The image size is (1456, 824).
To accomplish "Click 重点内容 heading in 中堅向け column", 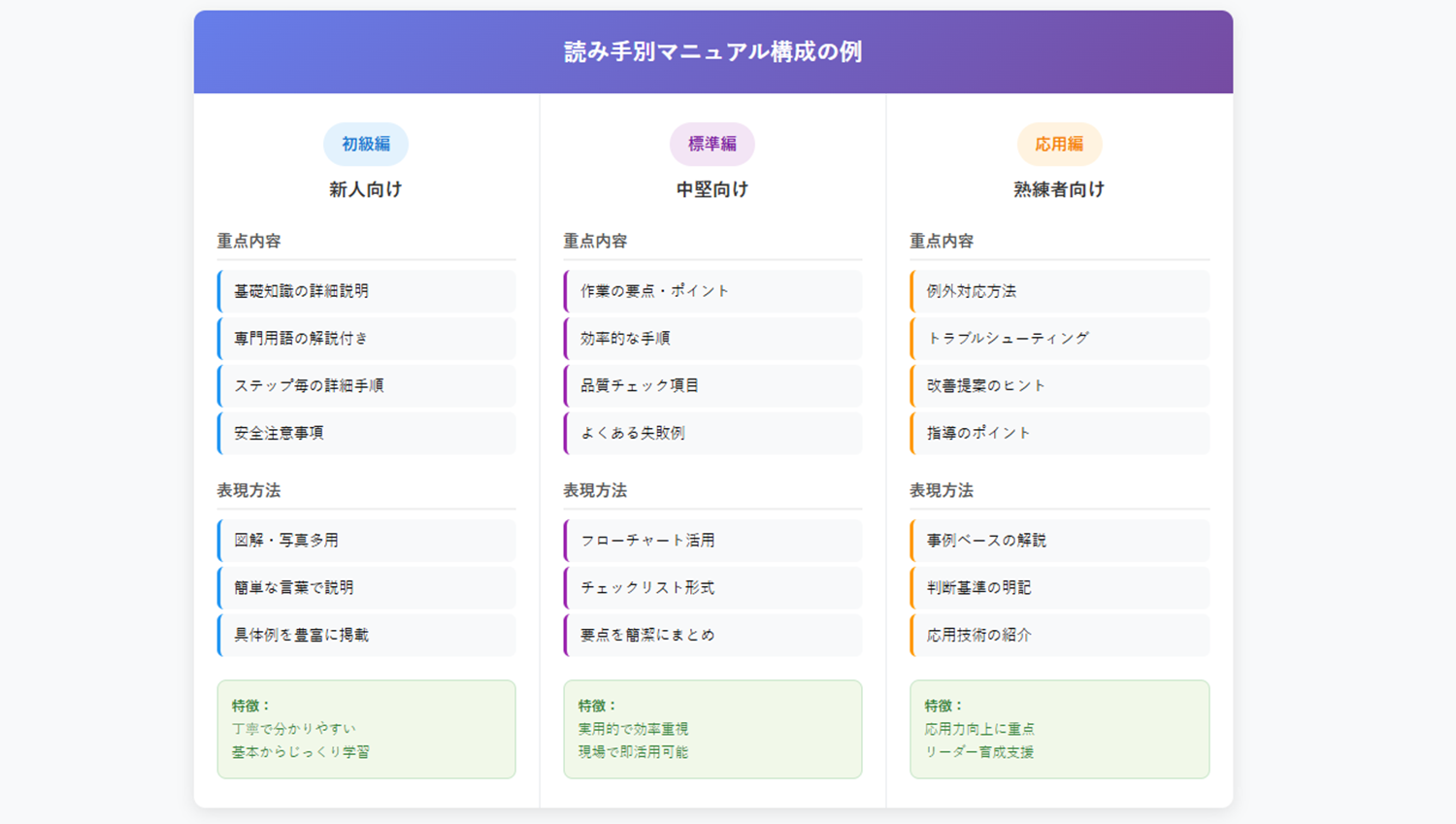I will [x=595, y=241].
